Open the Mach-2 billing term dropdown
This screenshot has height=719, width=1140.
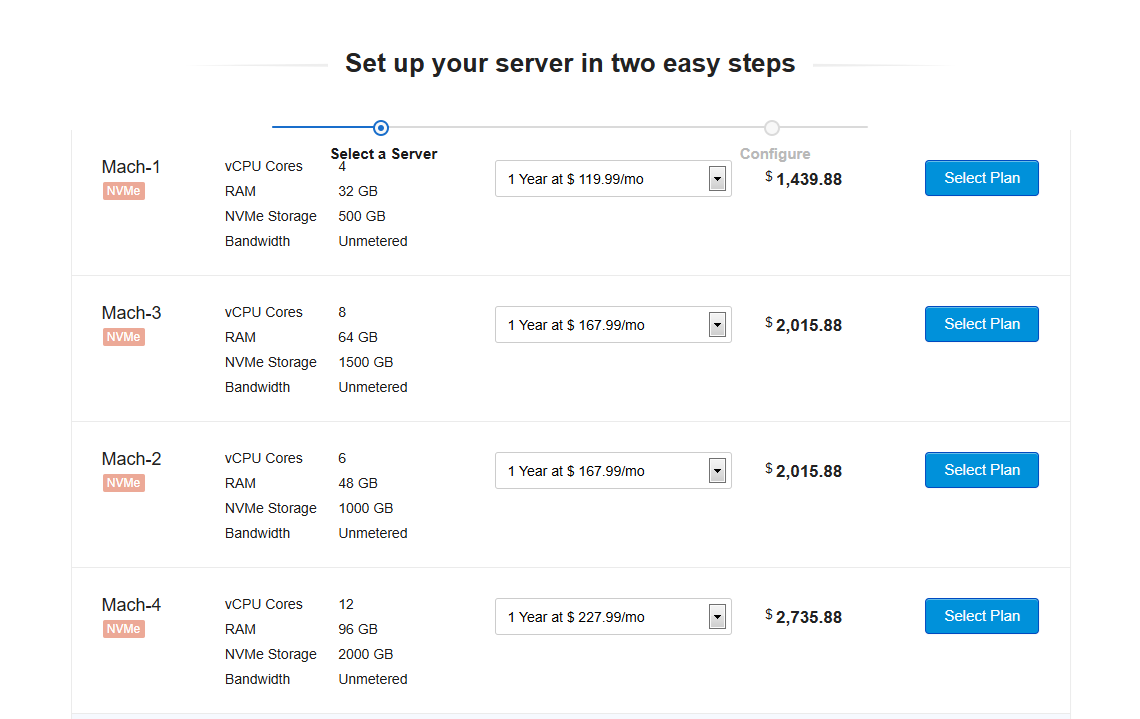613,471
